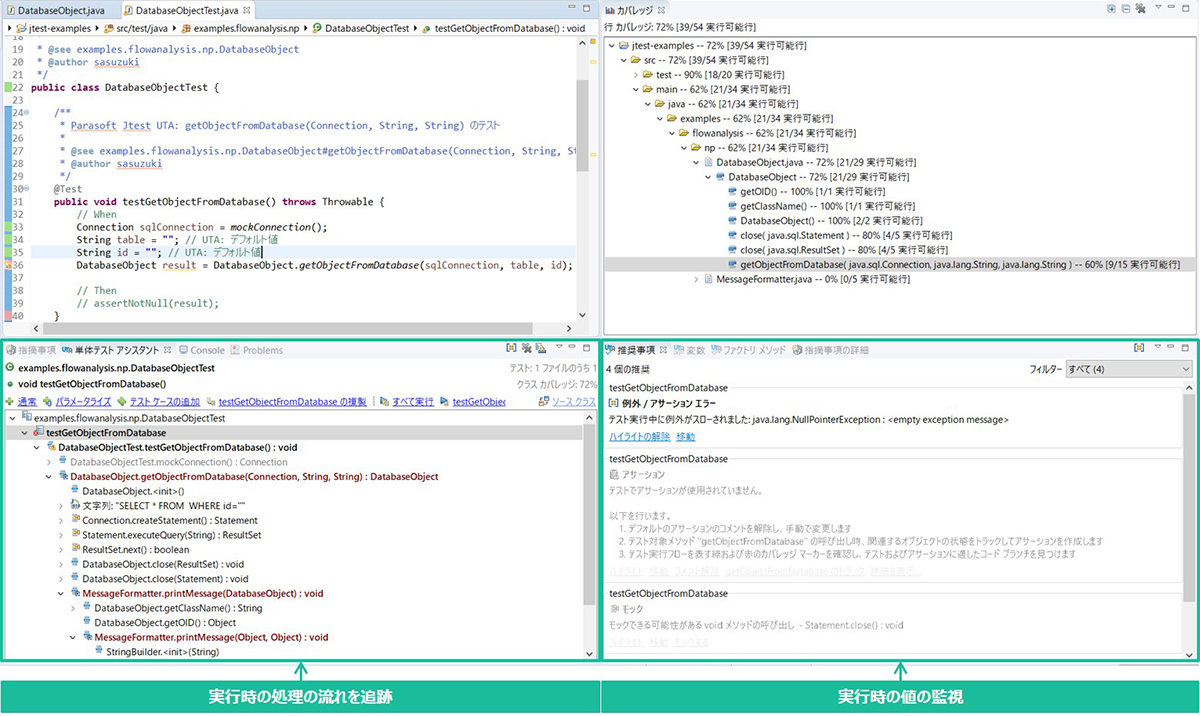
Task: Click the toolbar icon in the 推奨事項 panel header
Action: 1140,349
